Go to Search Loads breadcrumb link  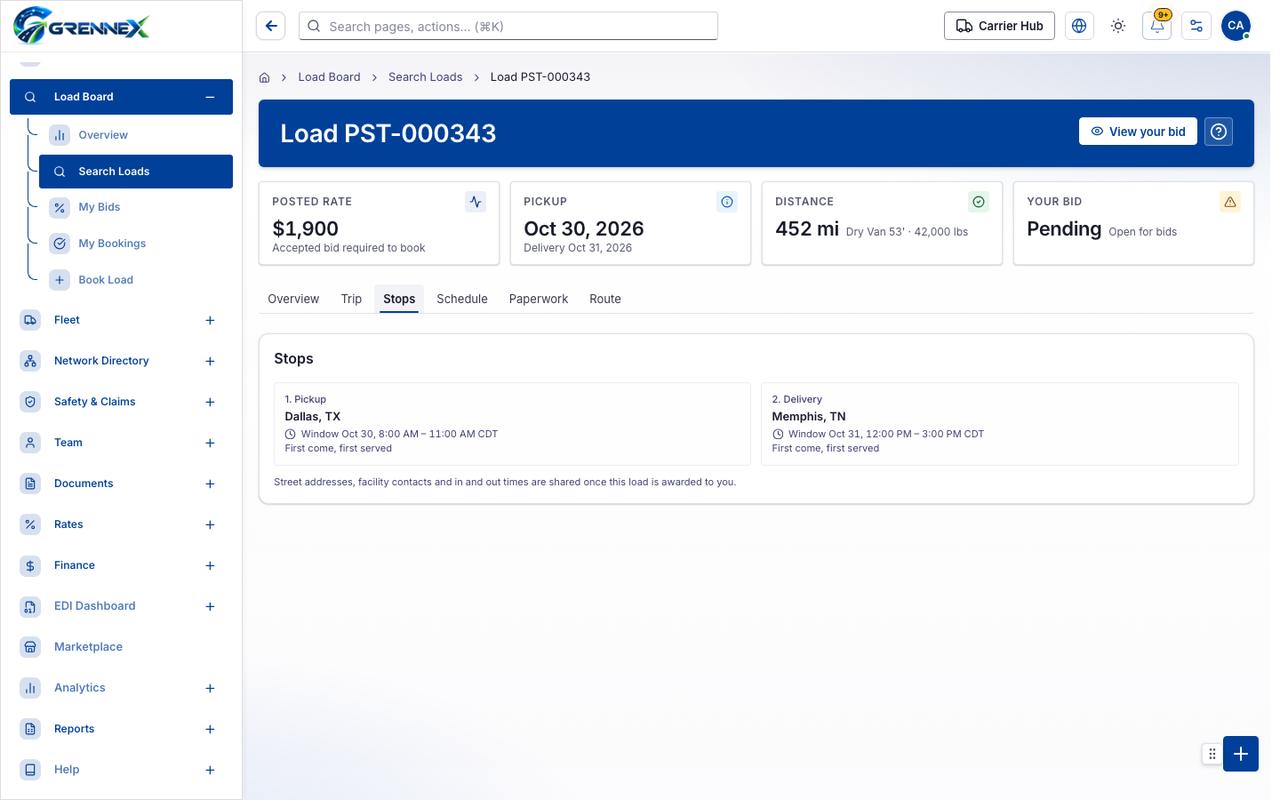425,77
